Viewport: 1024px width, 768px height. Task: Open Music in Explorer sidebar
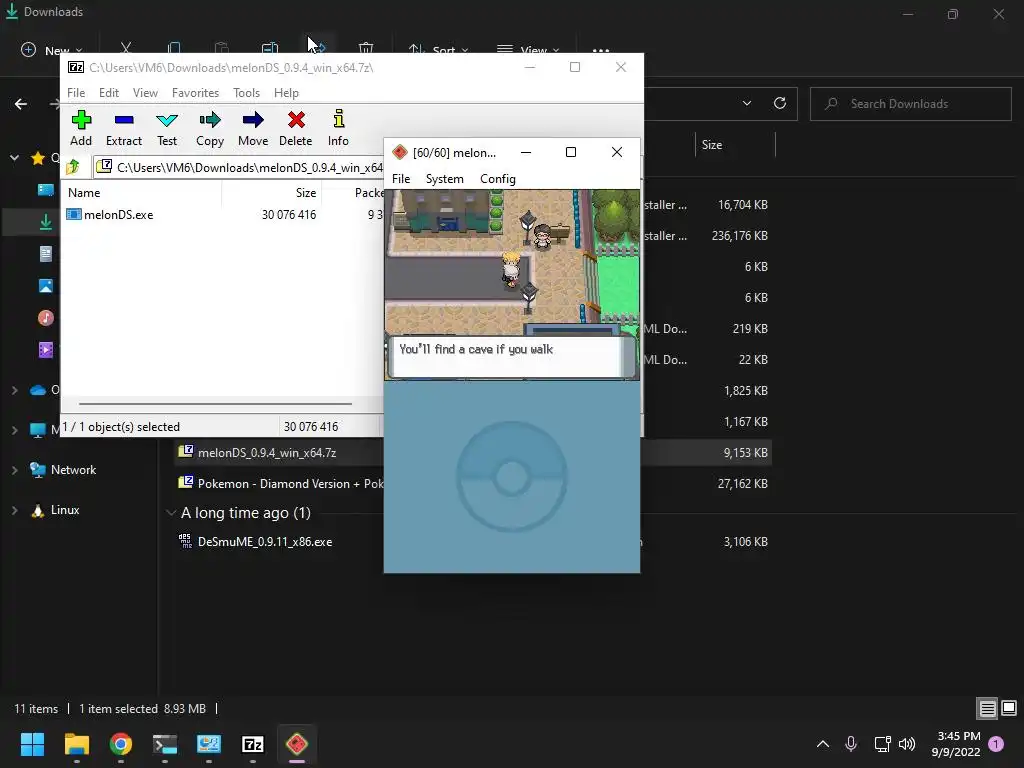(46, 317)
